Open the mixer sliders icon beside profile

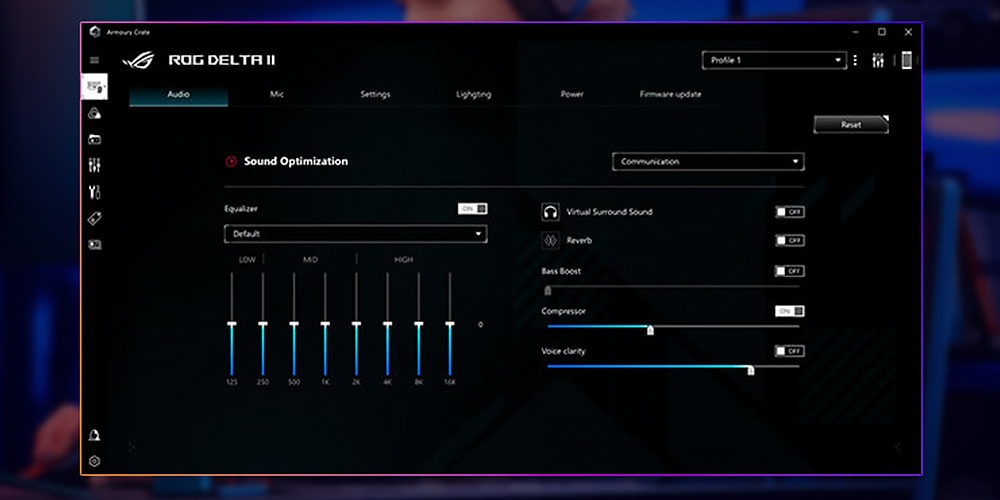878,61
